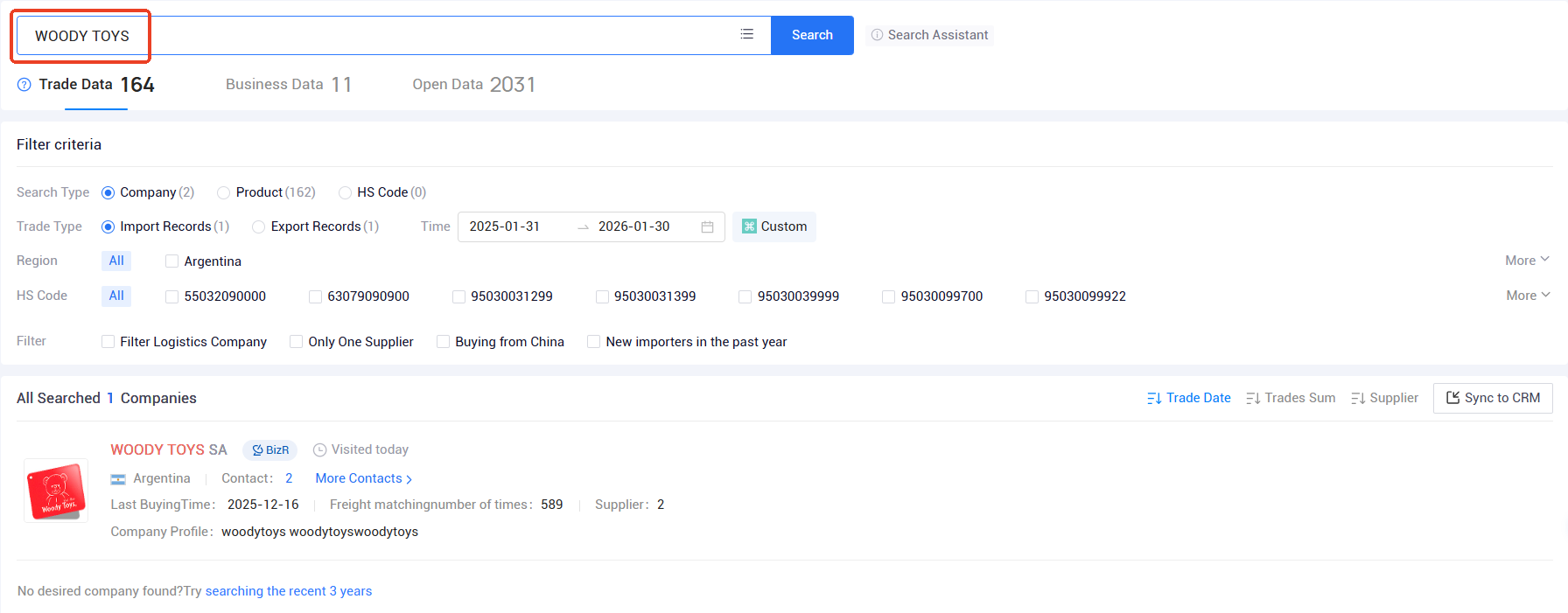Viewport: 1568px width, 613px height.
Task: Select the HS Code search type radio
Action: point(345,192)
